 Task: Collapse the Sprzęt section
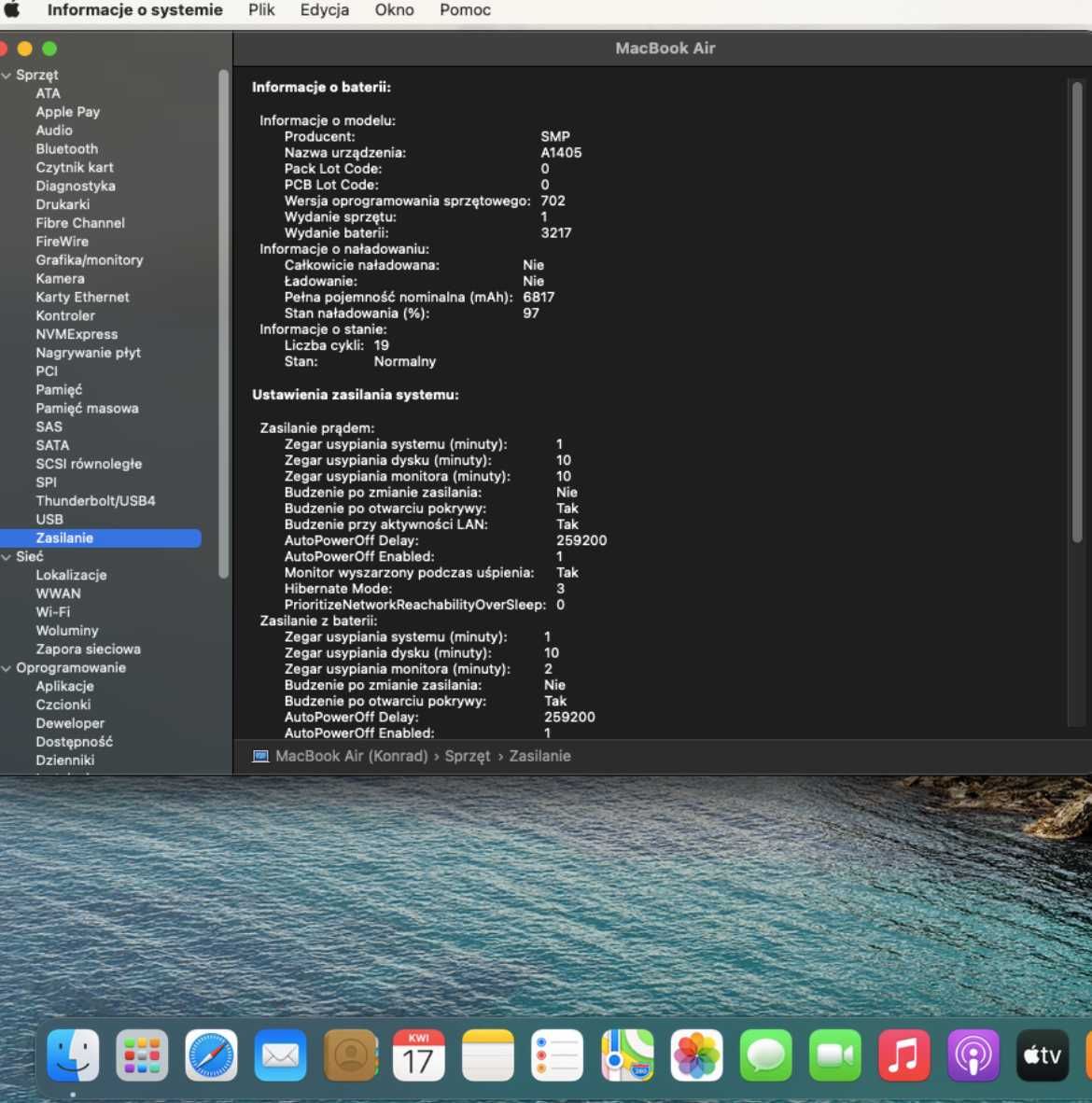(x=7, y=76)
